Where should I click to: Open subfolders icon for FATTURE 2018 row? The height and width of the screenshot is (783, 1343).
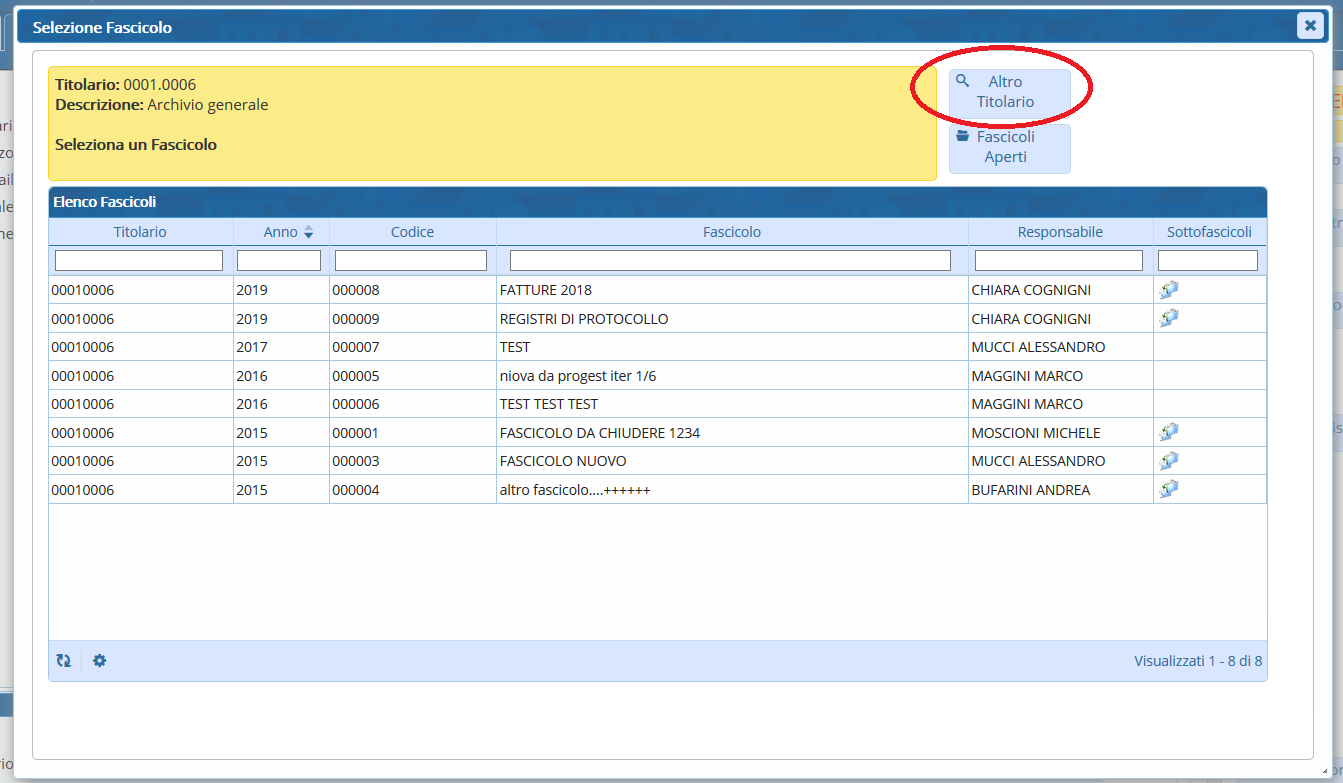(x=1168, y=290)
